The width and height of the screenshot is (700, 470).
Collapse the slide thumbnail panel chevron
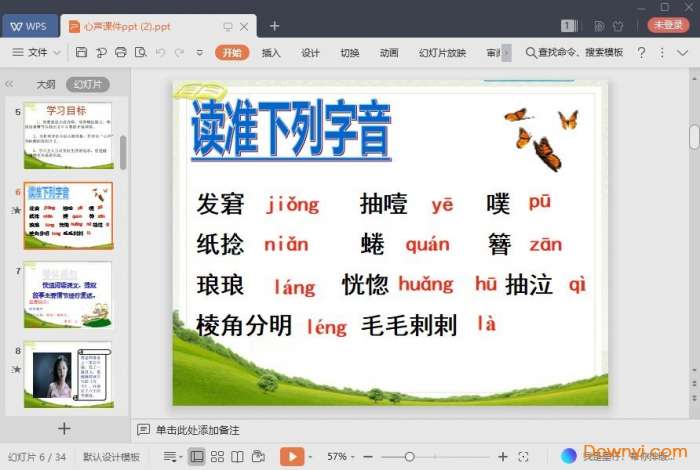click(10, 85)
